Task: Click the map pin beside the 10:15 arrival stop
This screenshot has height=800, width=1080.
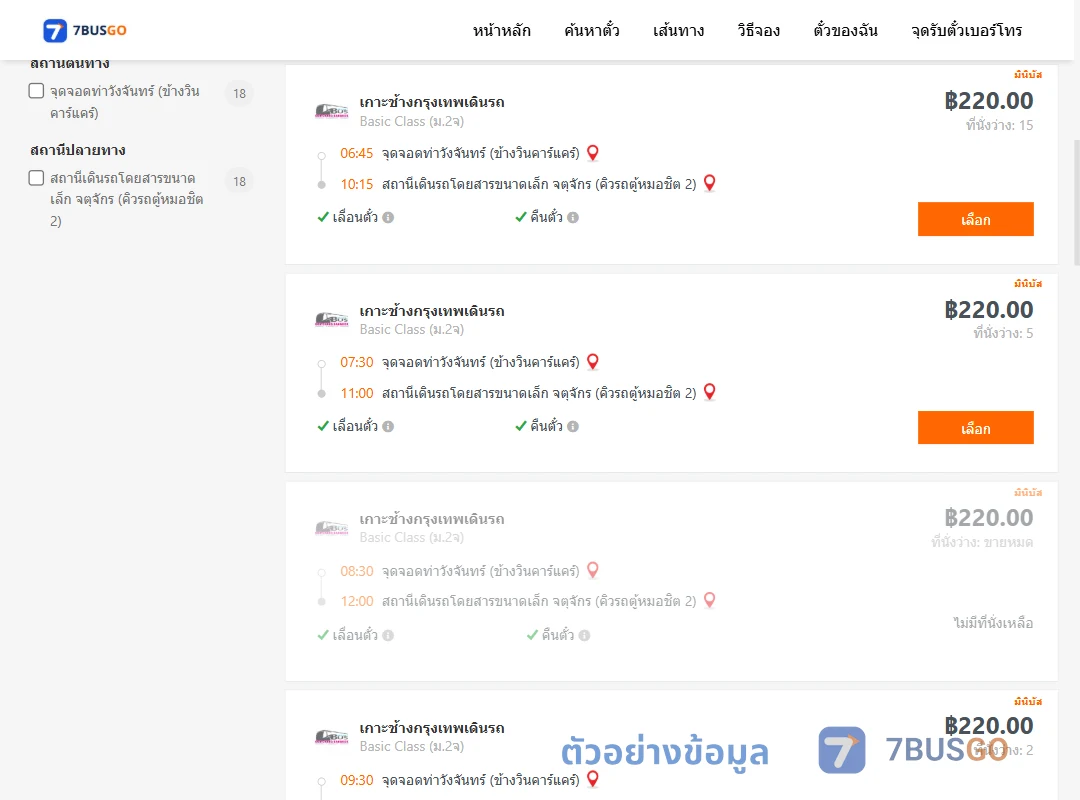Action: click(709, 183)
